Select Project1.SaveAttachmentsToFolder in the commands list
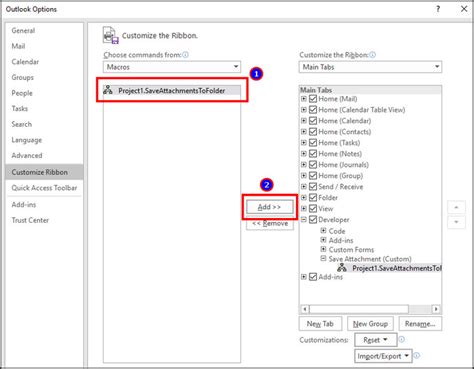This screenshot has width=474, height=369. click(x=172, y=90)
